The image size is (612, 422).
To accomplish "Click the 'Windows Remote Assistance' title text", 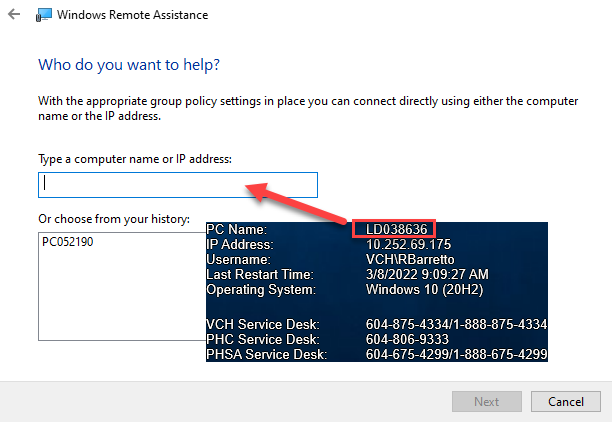I will 133,15.
